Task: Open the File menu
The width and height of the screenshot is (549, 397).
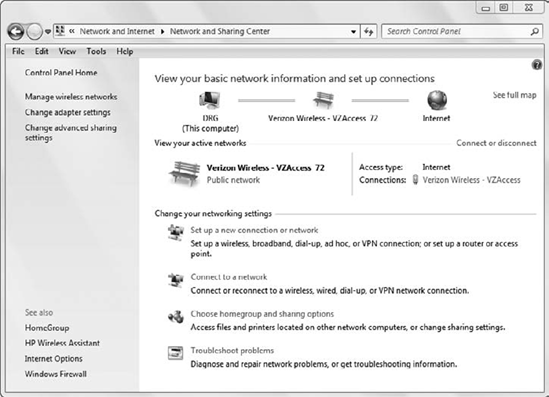Action: pyautogui.click(x=18, y=51)
